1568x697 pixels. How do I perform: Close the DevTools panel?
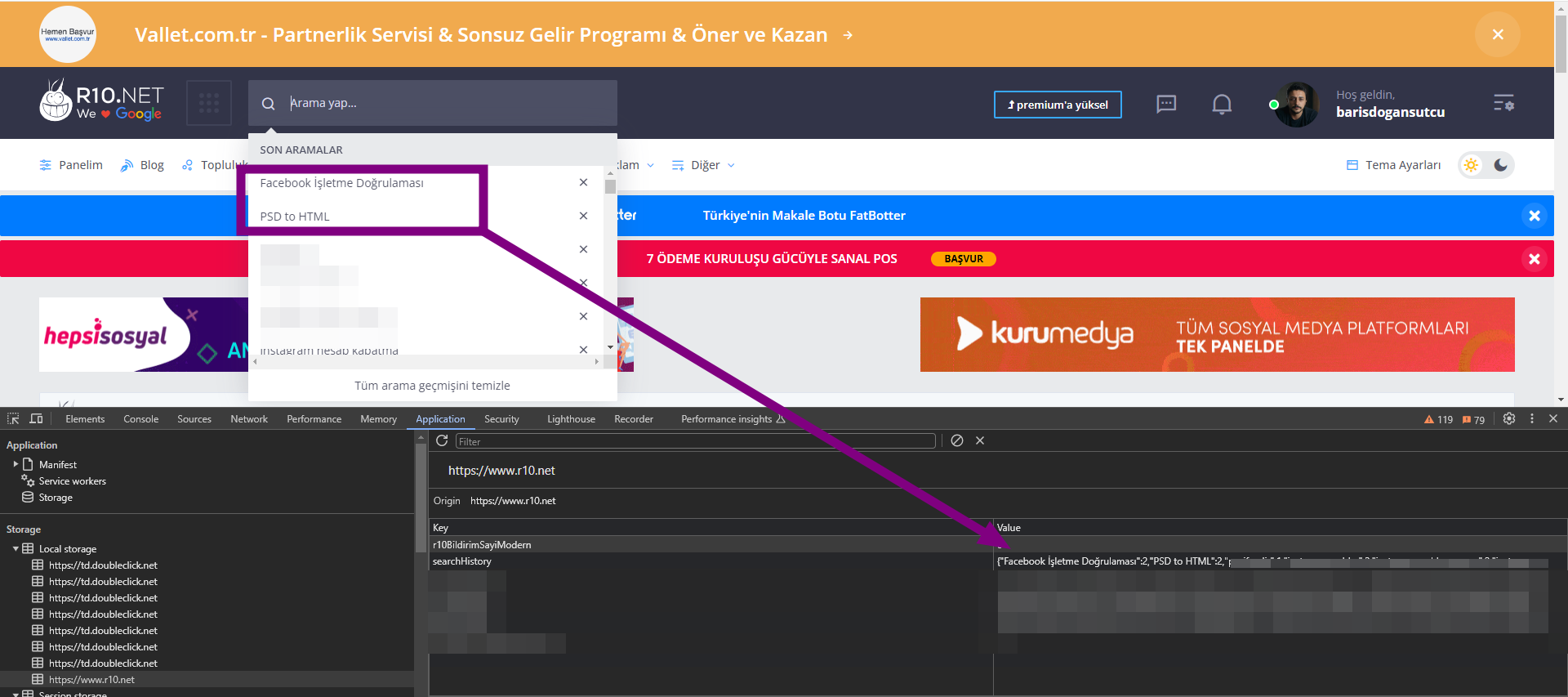tap(1553, 418)
